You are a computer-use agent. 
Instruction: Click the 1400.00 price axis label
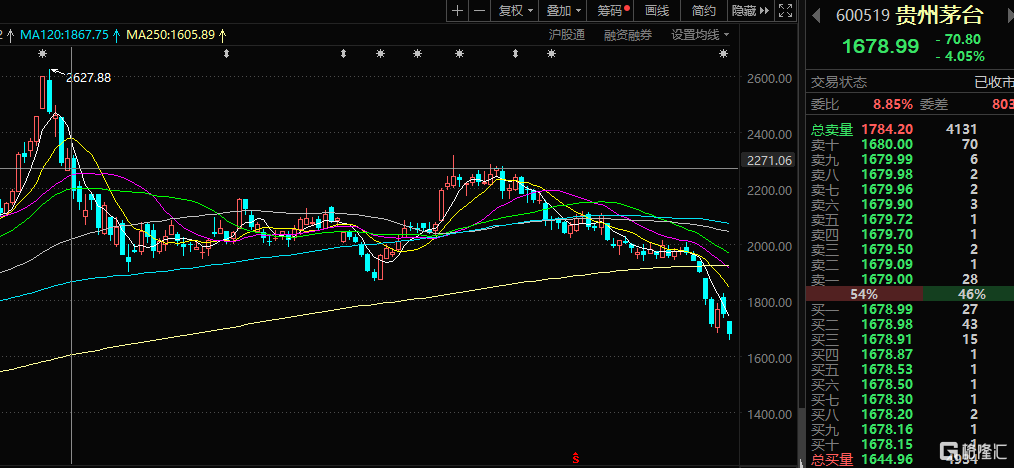pyautogui.click(x=769, y=414)
